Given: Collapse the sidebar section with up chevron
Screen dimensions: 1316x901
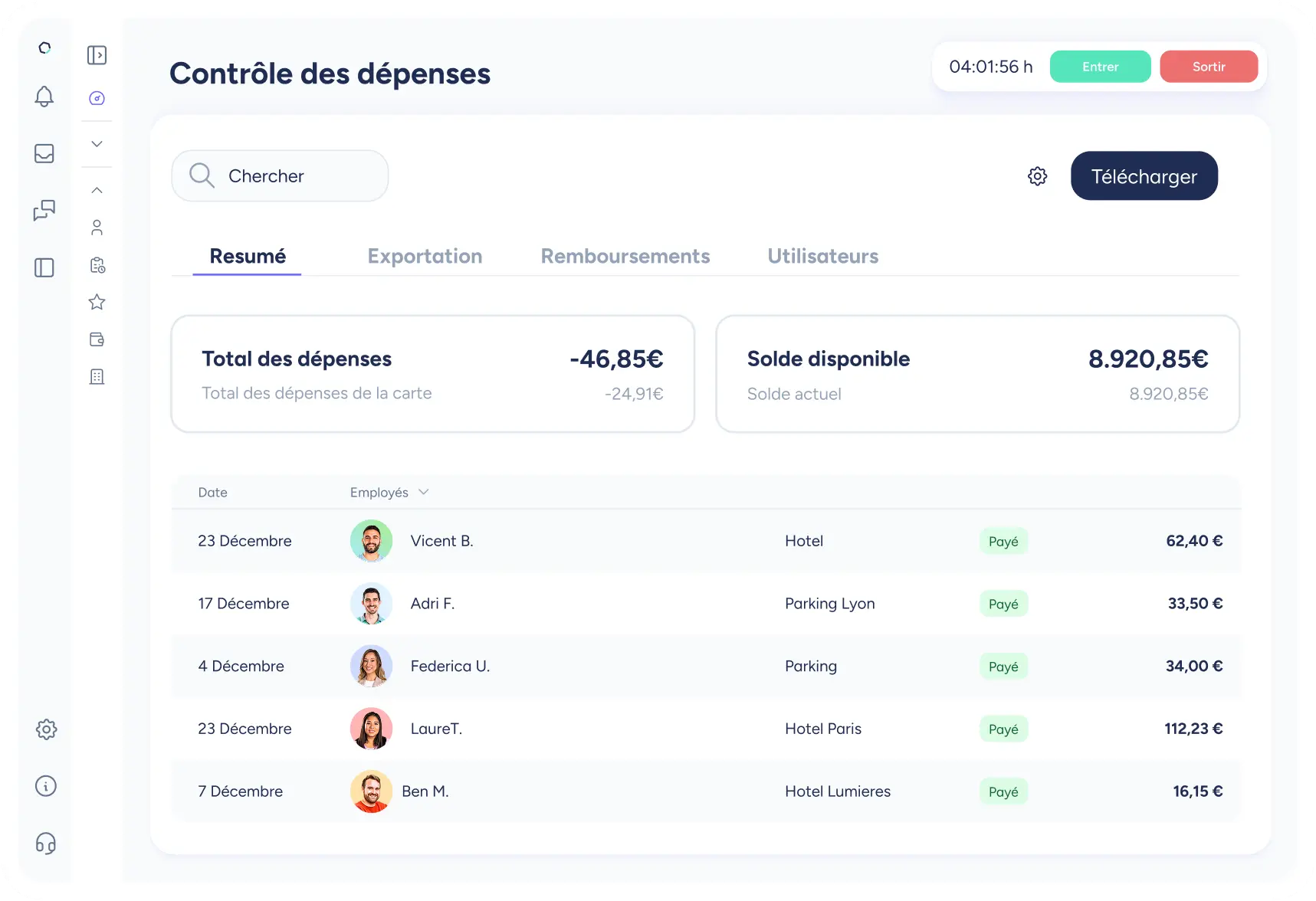Looking at the screenshot, I should (x=97, y=190).
